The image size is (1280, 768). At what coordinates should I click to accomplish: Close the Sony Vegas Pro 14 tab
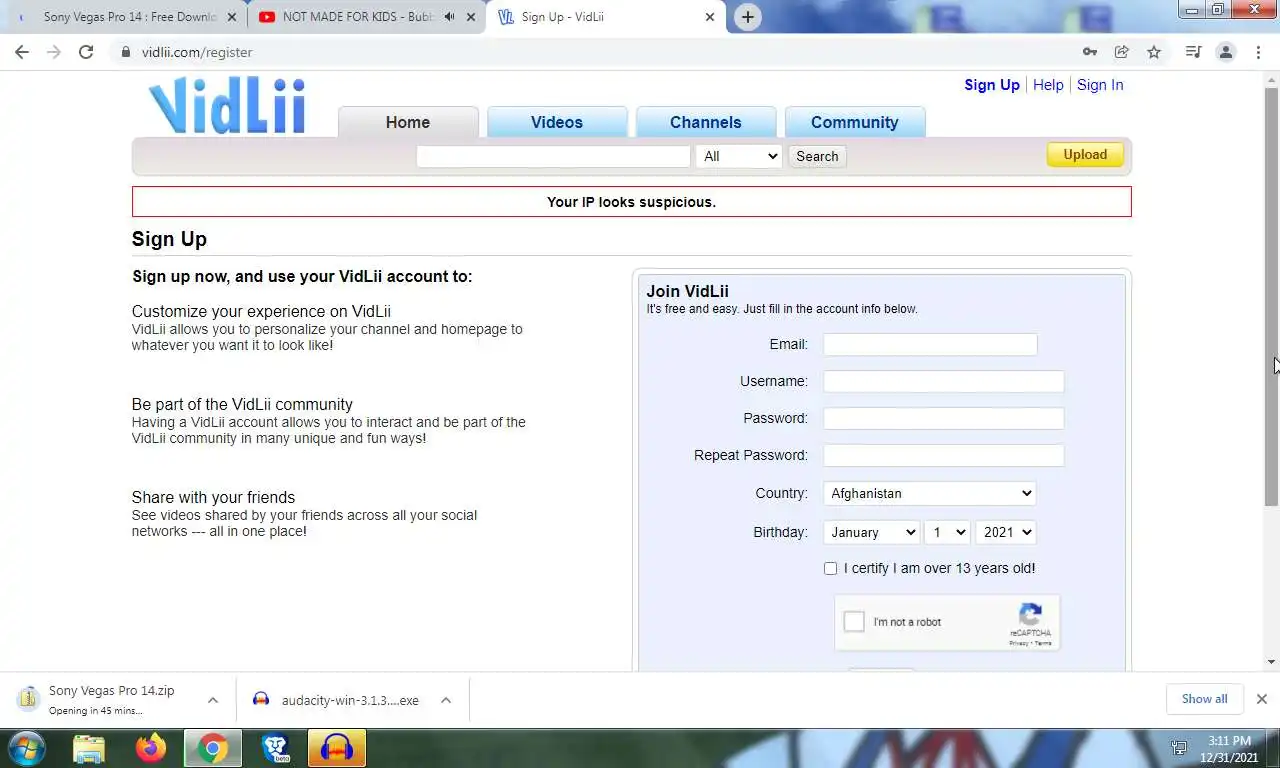coord(231,17)
